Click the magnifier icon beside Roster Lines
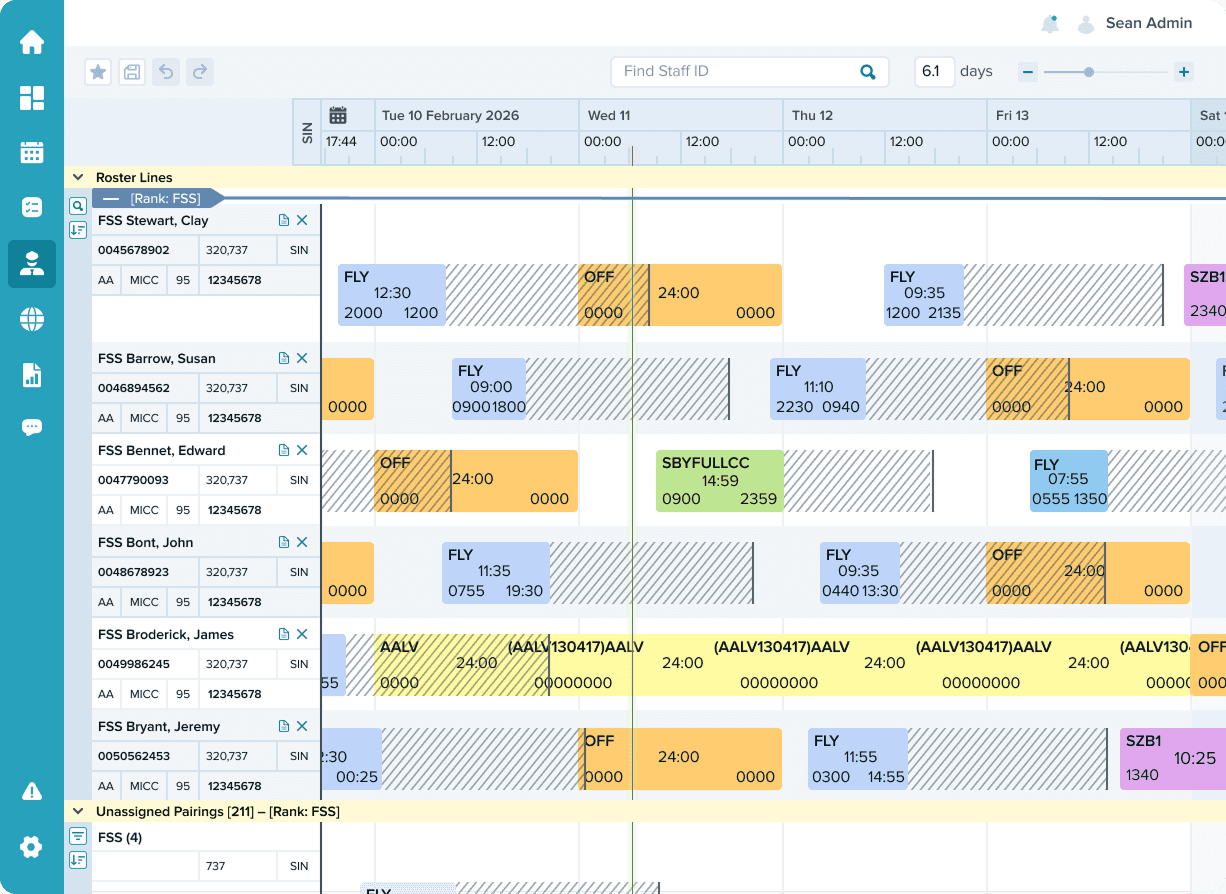 tap(77, 207)
